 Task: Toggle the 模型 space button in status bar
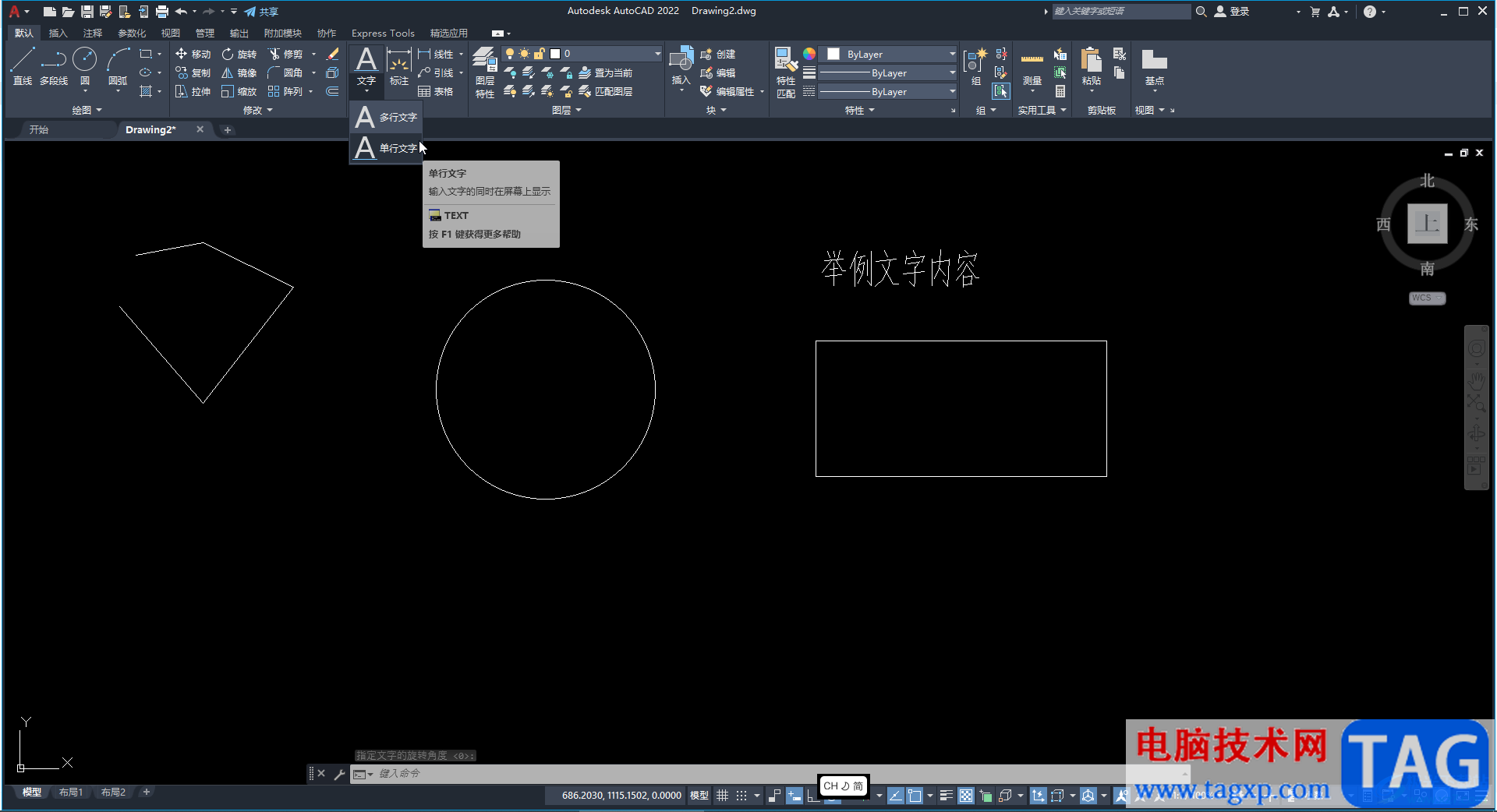pyautogui.click(x=699, y=796)
